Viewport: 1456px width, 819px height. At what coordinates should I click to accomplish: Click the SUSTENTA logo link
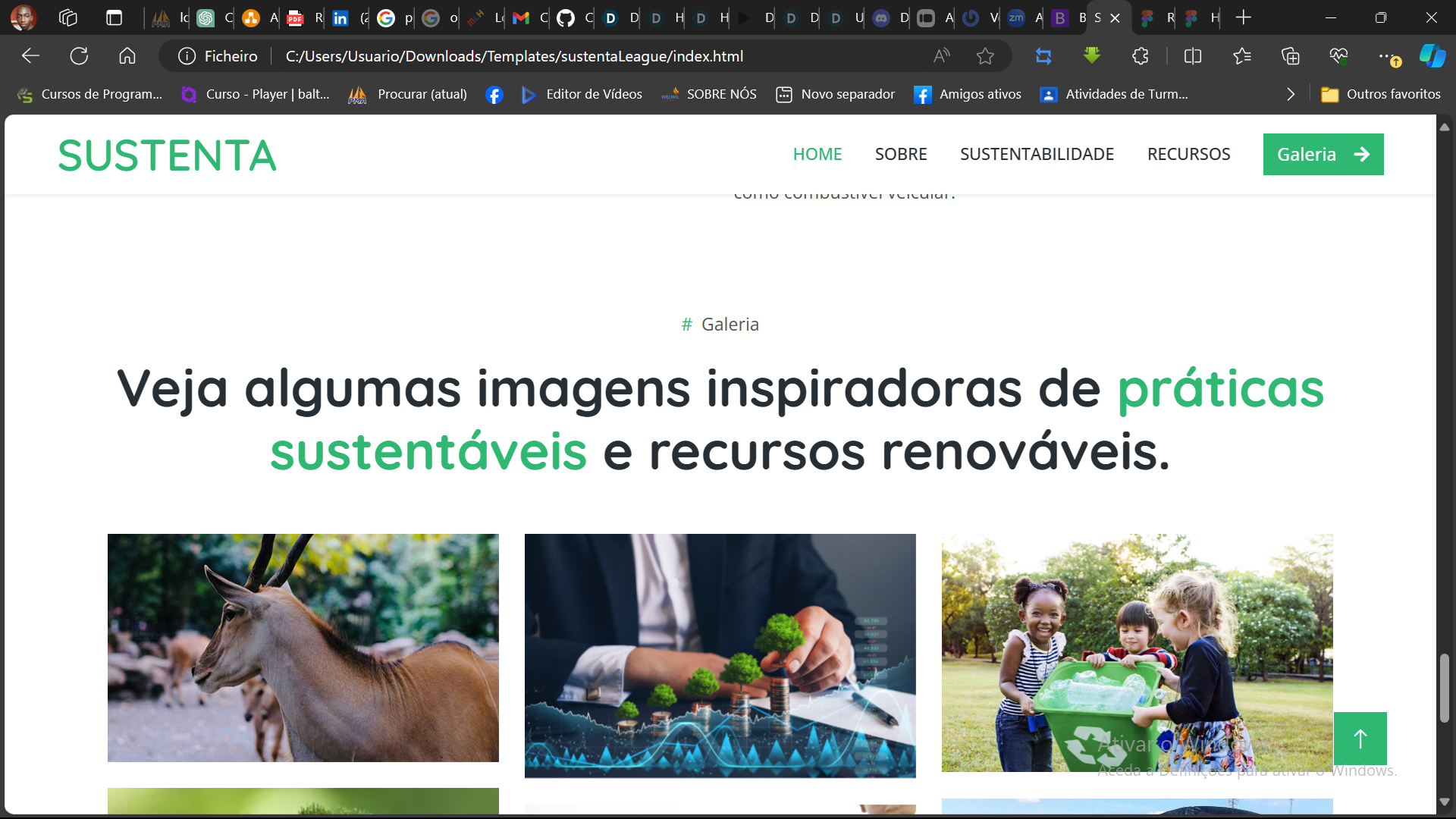click(167, 155)
